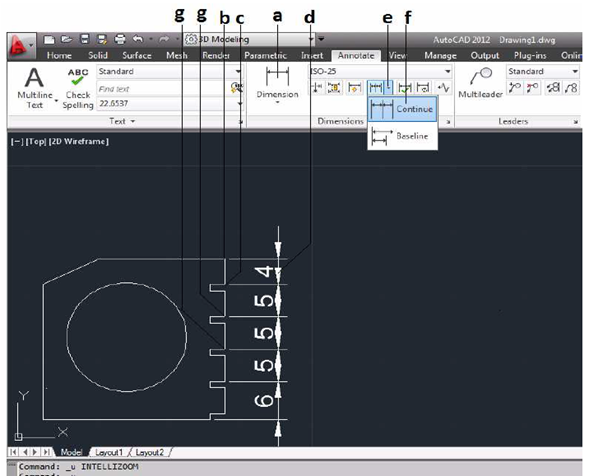The height and width of the screenshot is (476, 589).
Task: Click the Collect multileaders icon
Action: (571, 88)
